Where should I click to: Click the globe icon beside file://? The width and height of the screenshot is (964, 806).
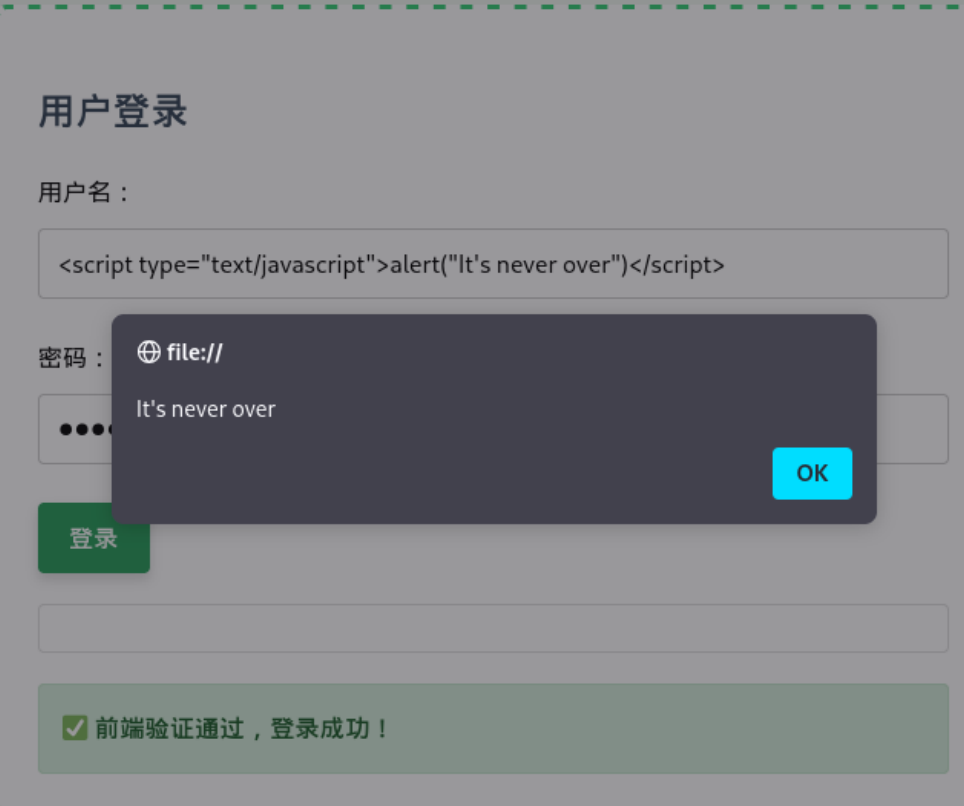coord(149,352)
